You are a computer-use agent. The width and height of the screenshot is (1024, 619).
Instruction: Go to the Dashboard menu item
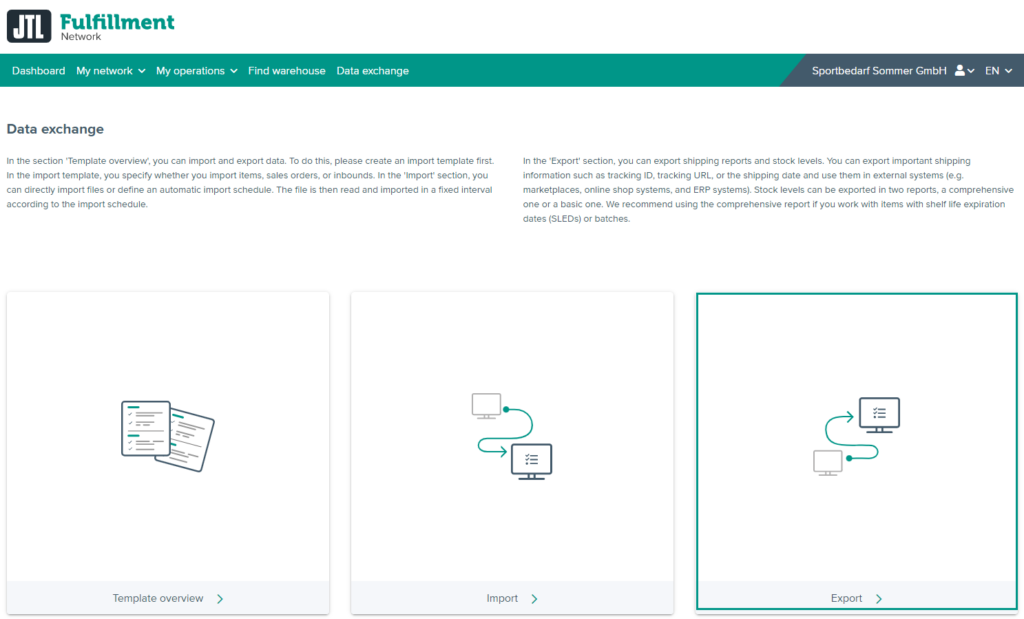(38, 70)
